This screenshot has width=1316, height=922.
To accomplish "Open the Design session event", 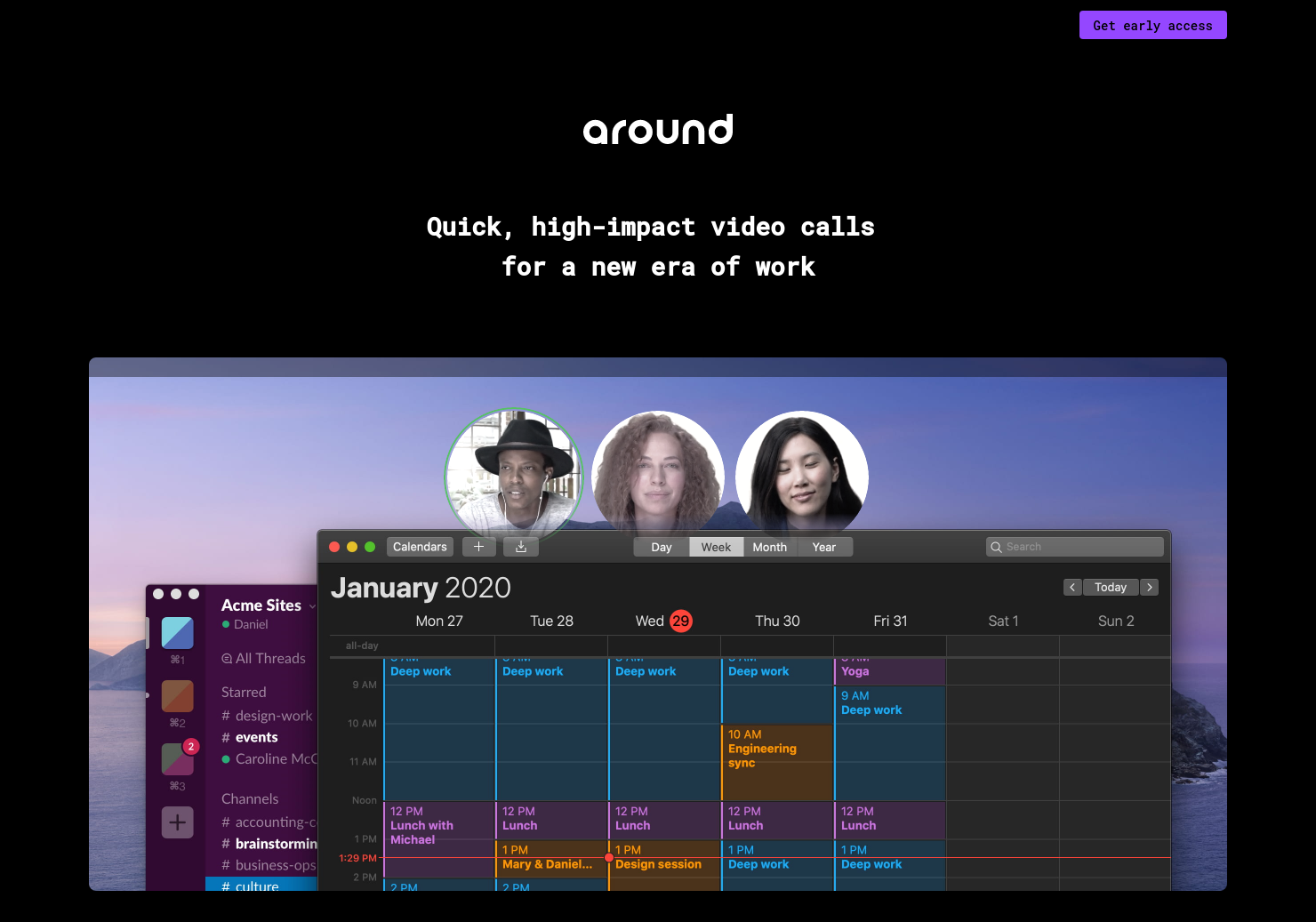I will pos(664,865).
